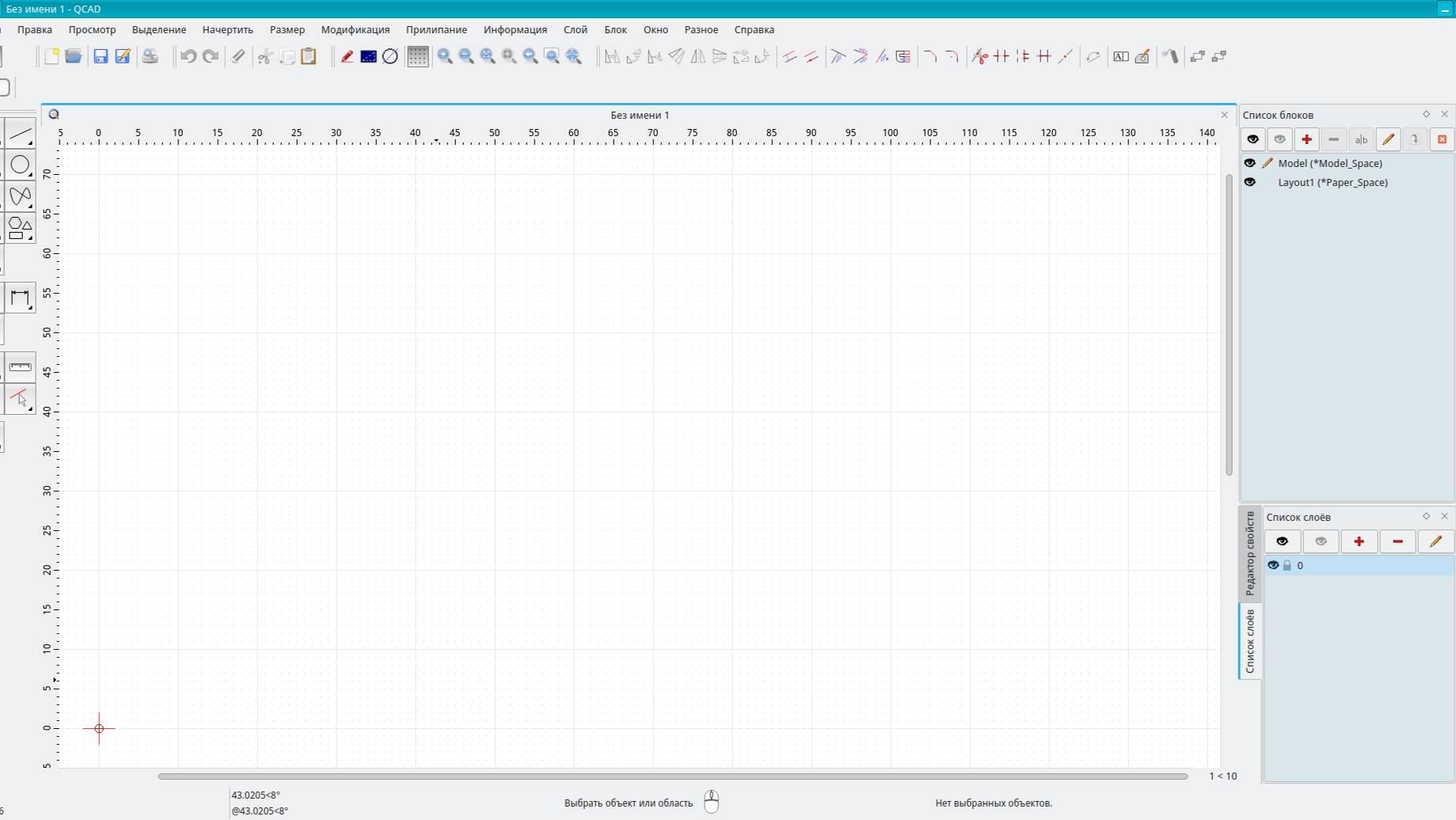Open the Просмотр menu
Viewport: 1456px width, 820px height.
[x=92, y=29]
